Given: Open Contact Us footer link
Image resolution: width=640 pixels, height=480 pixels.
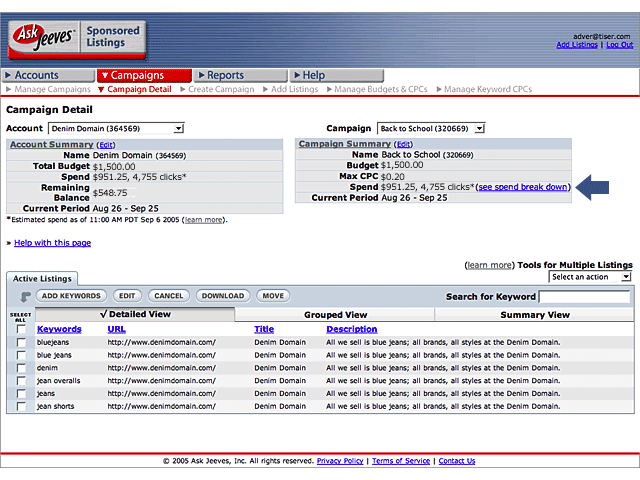Looking at the screenshot, I should [x=457, y=461].
